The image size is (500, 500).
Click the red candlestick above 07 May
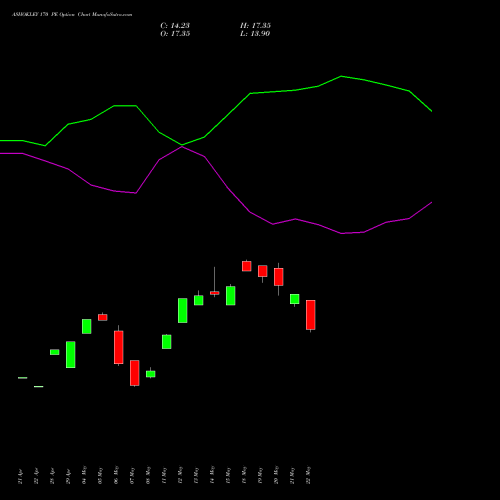(135, 373)
